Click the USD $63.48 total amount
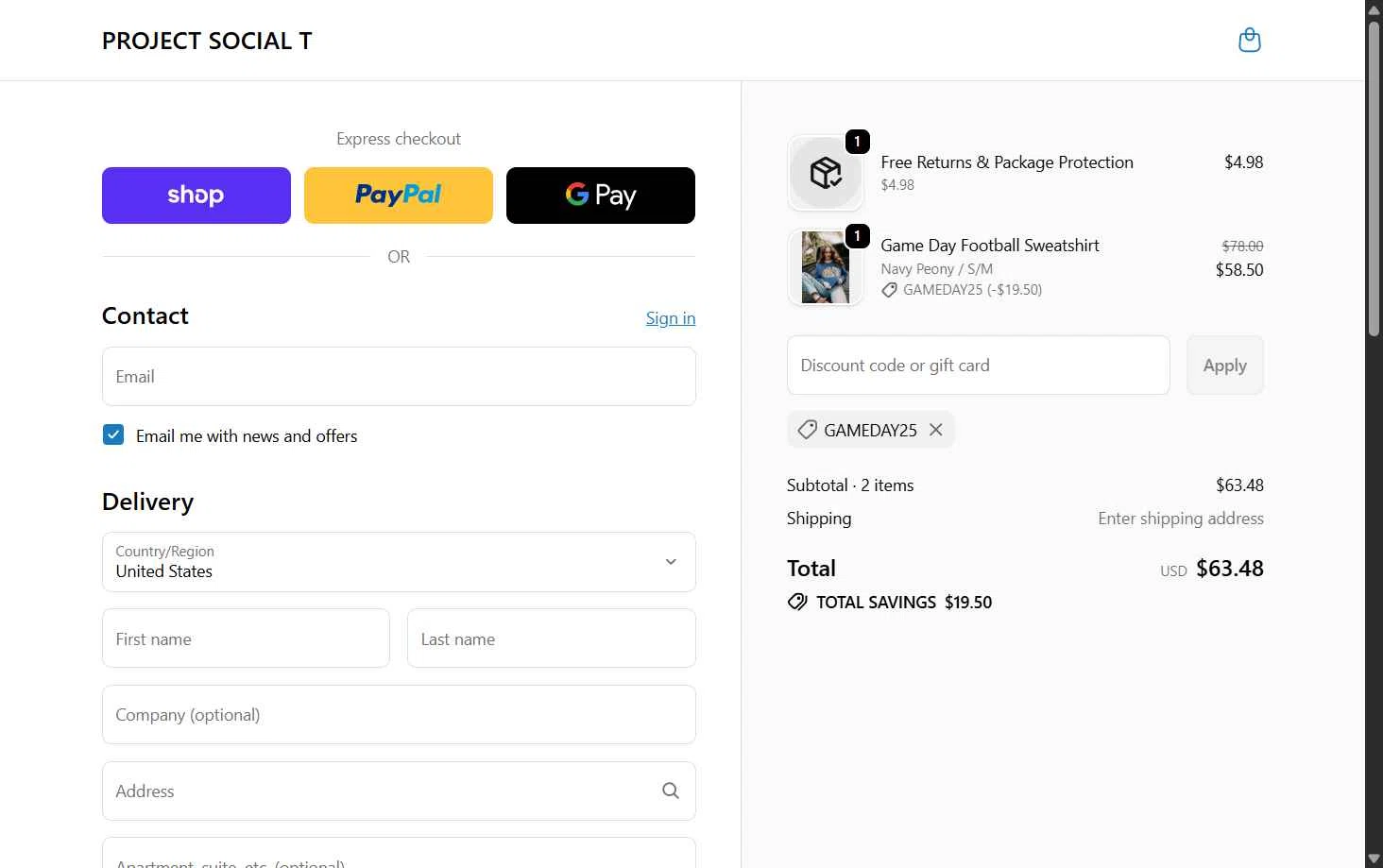The width and height of the screenshot is (1383, 868). (1212, 569)
